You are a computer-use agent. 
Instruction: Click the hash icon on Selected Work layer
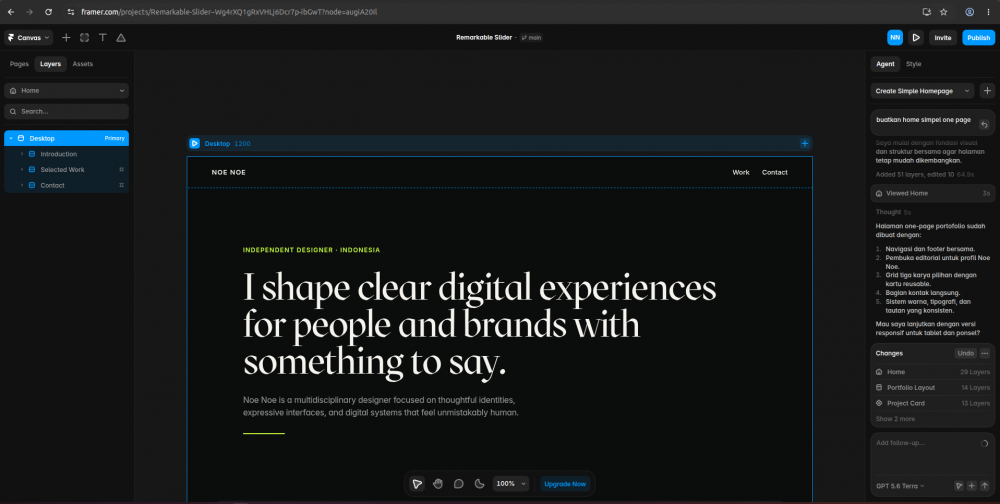(x=121, y=170)
